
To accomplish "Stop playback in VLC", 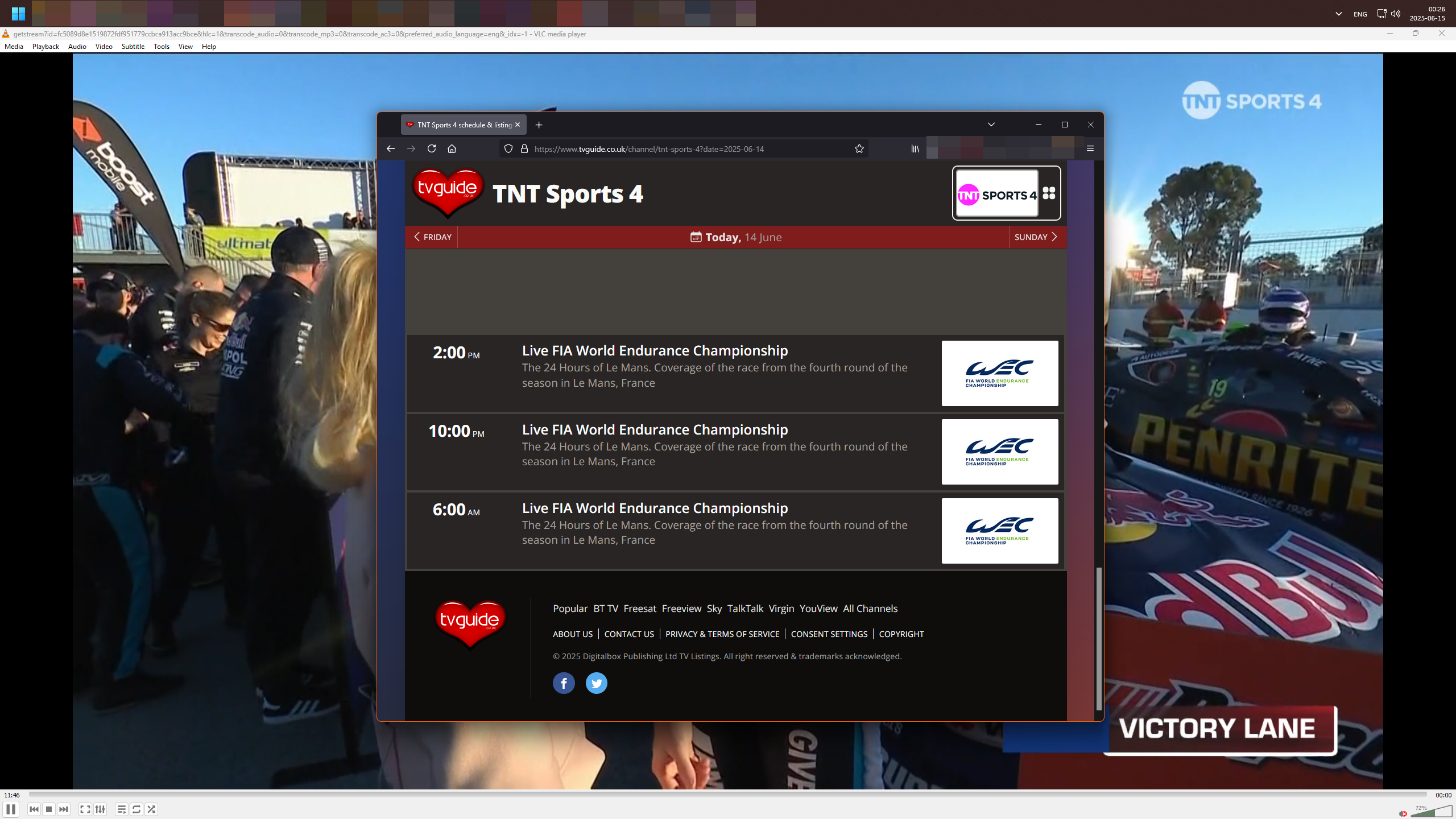I will pos(49,809).
